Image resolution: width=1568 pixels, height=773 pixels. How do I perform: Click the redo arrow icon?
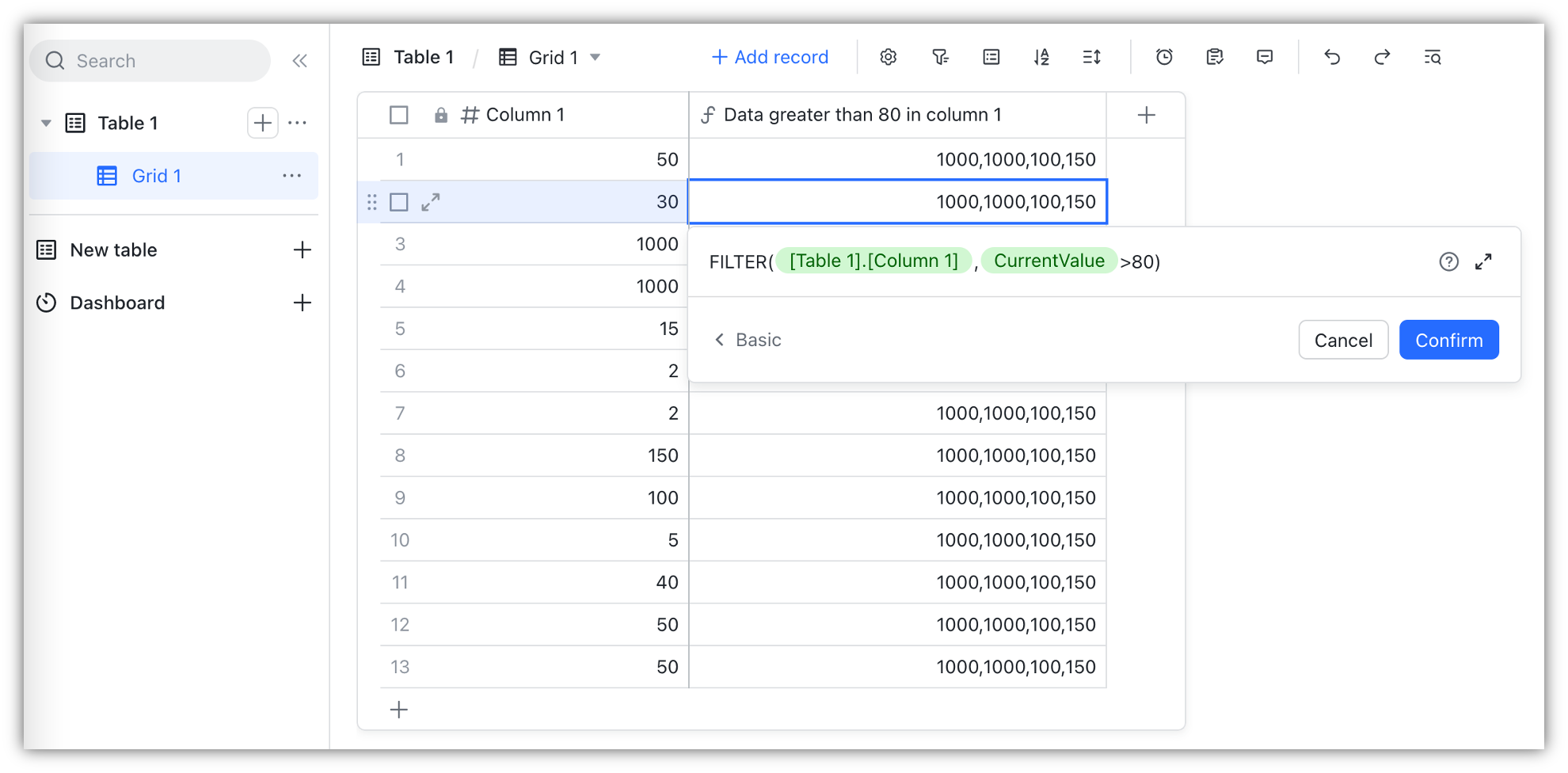click(x=1382, y=57)
